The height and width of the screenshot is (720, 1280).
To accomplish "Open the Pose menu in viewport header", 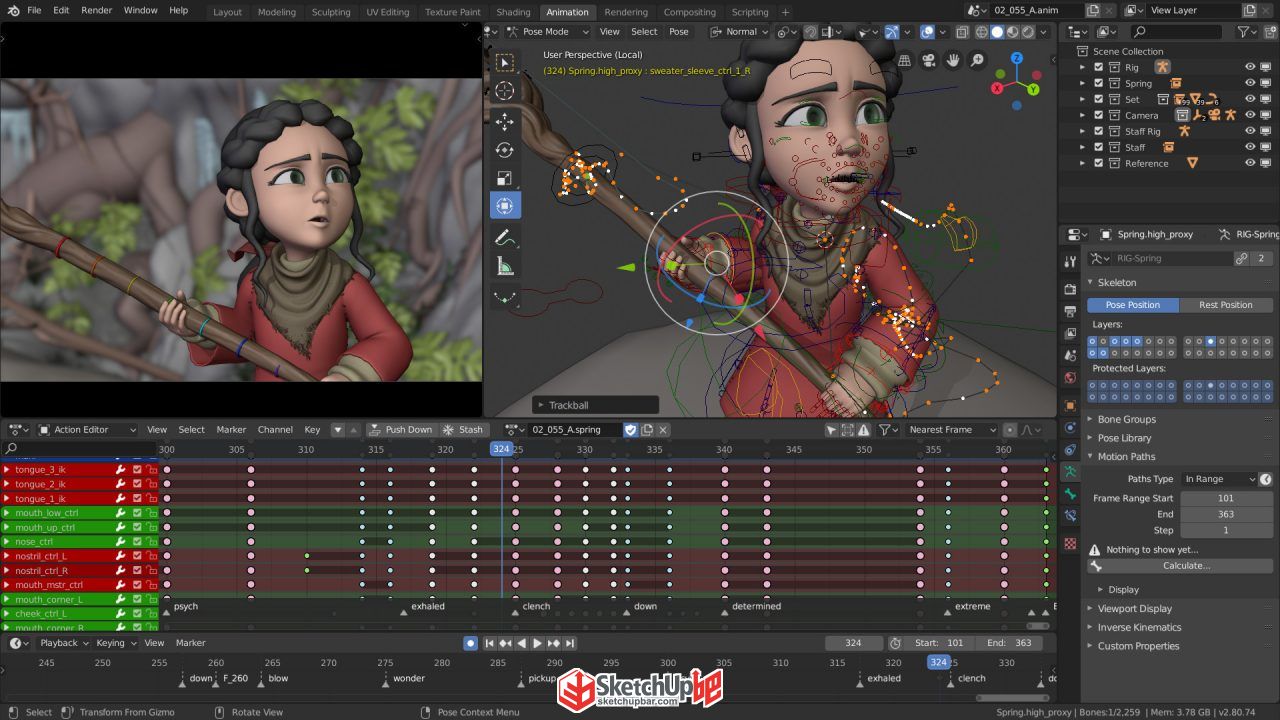I will [679, 32].
